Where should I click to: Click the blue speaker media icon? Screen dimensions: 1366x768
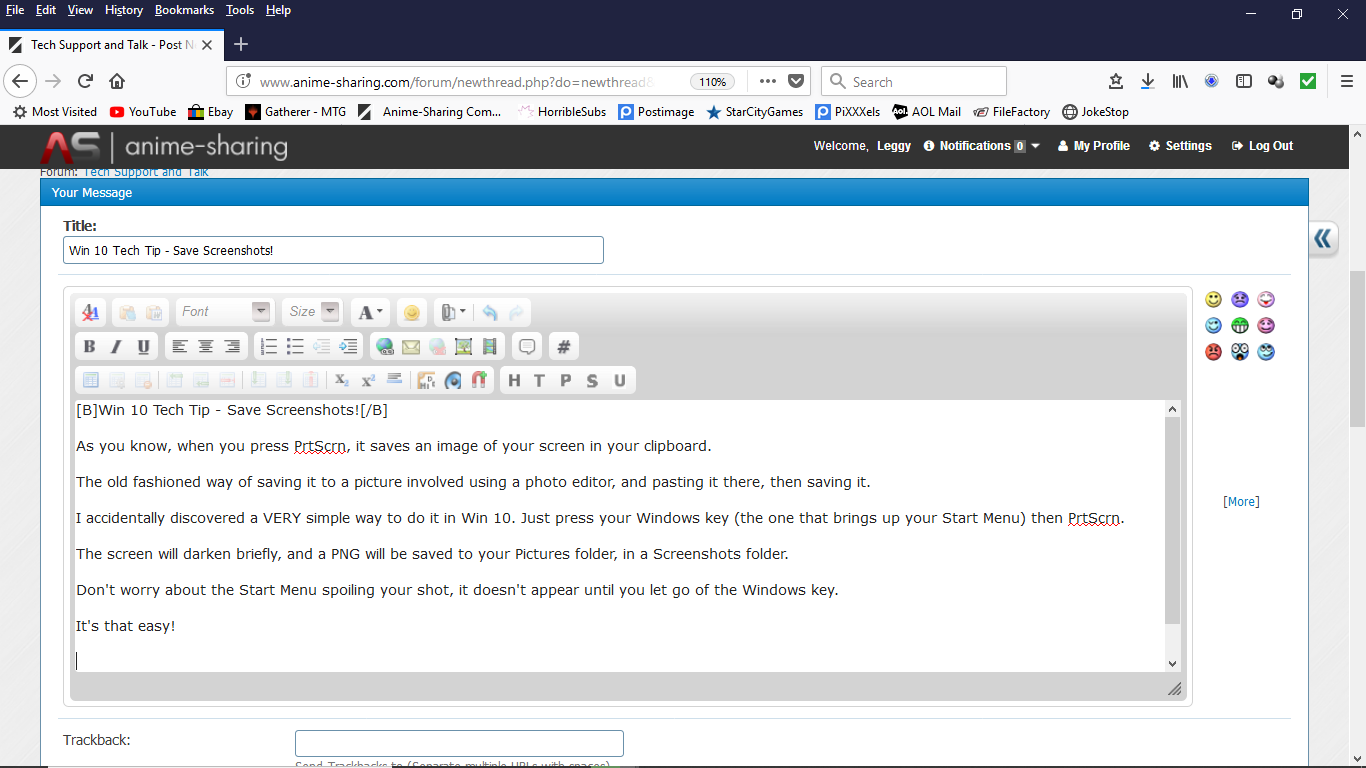tap(453, 380)
